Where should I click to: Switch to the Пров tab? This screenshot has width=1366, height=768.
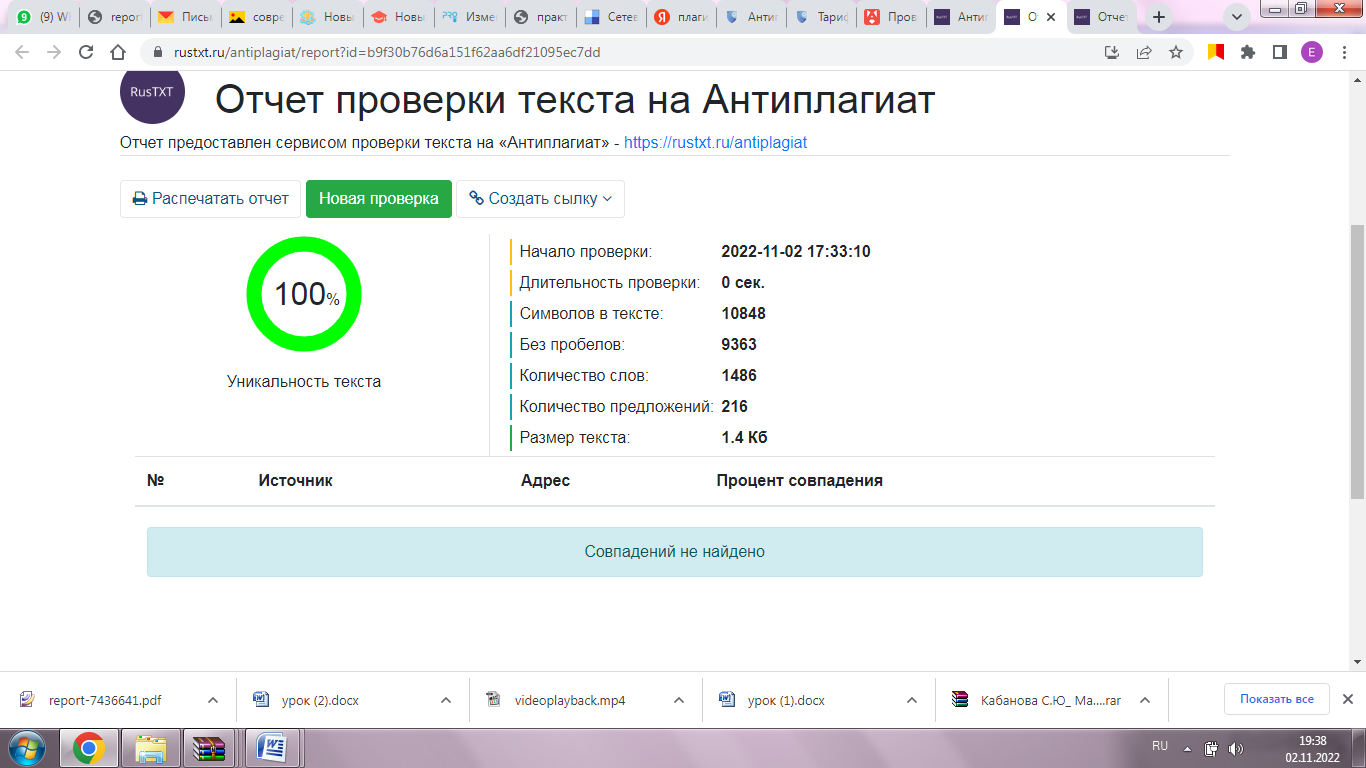pyautogui.click(x=893, y=17)
